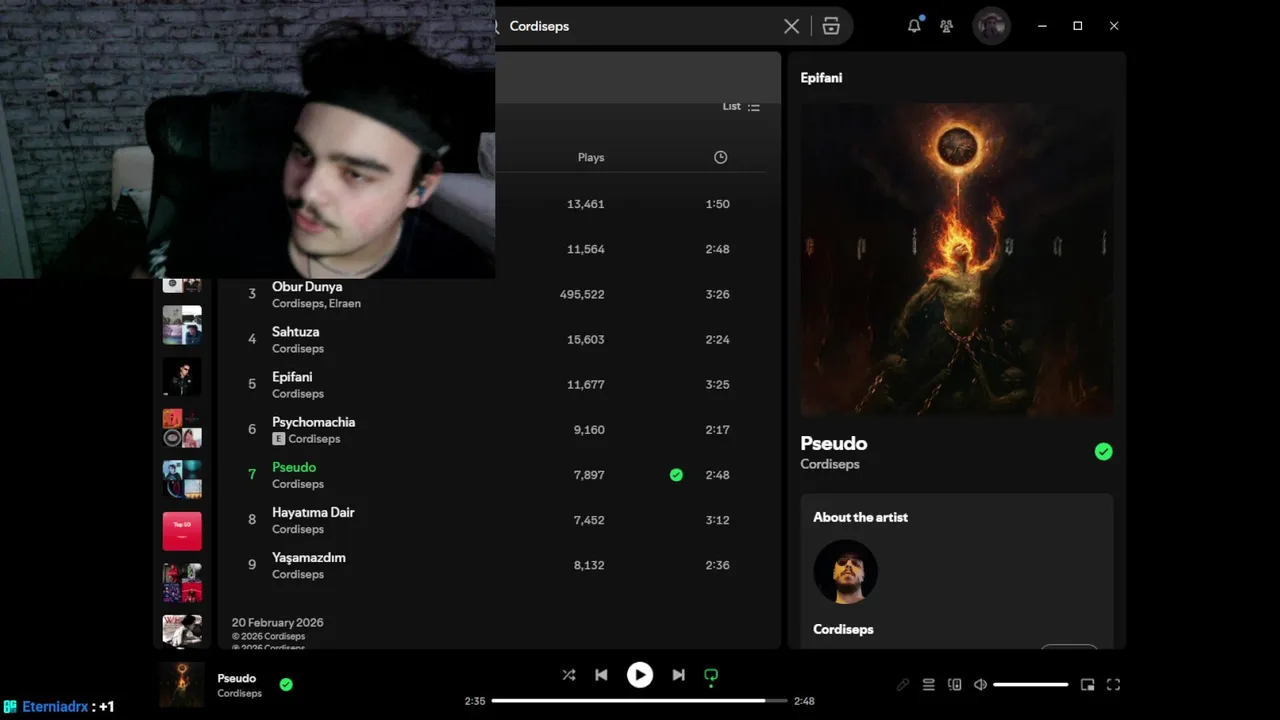Toggle the saved checkmark in the Pseudo track row
This screenshot has width=1280, height=720.
click(676, 475)
